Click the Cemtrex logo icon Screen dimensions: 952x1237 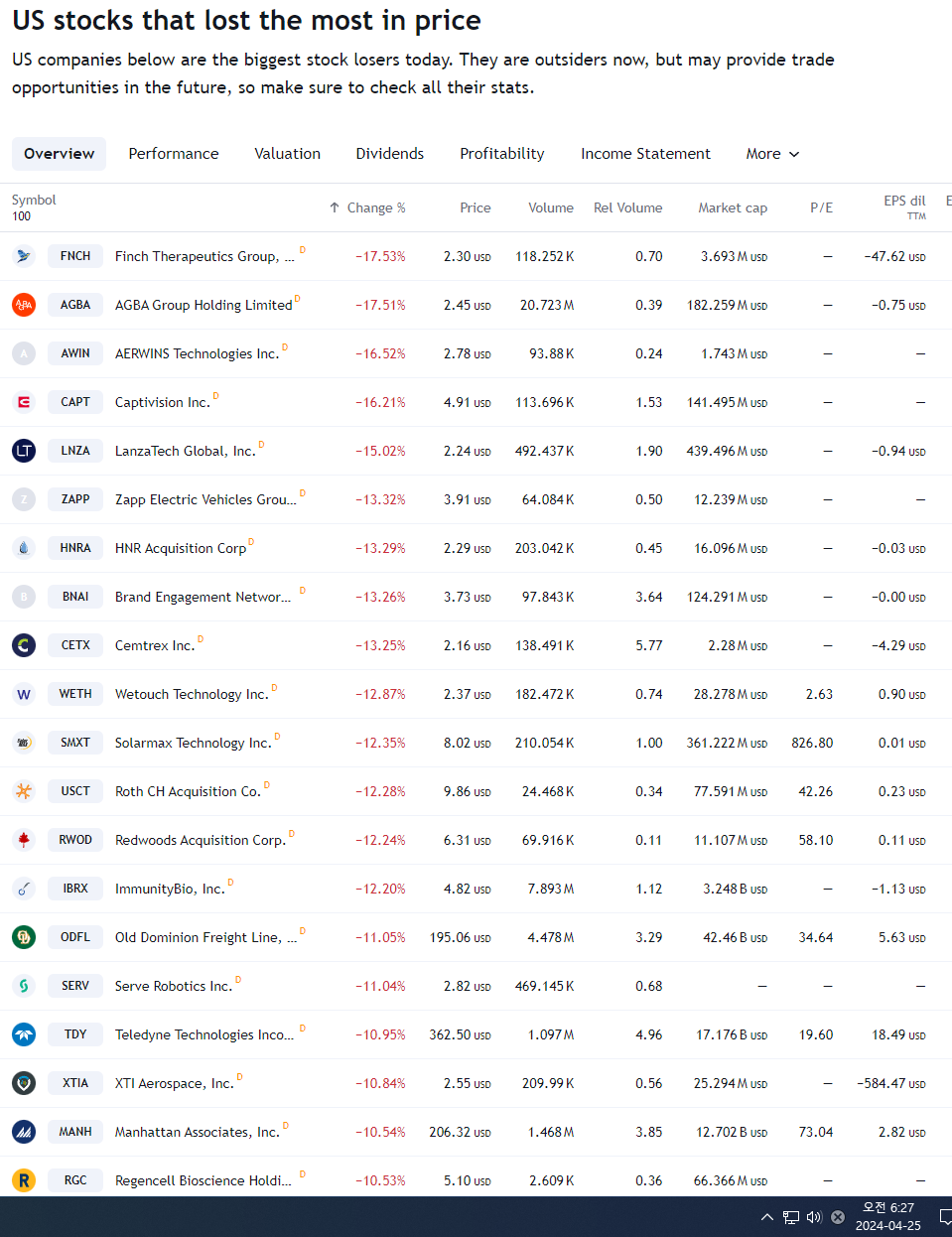click(24, 645)
